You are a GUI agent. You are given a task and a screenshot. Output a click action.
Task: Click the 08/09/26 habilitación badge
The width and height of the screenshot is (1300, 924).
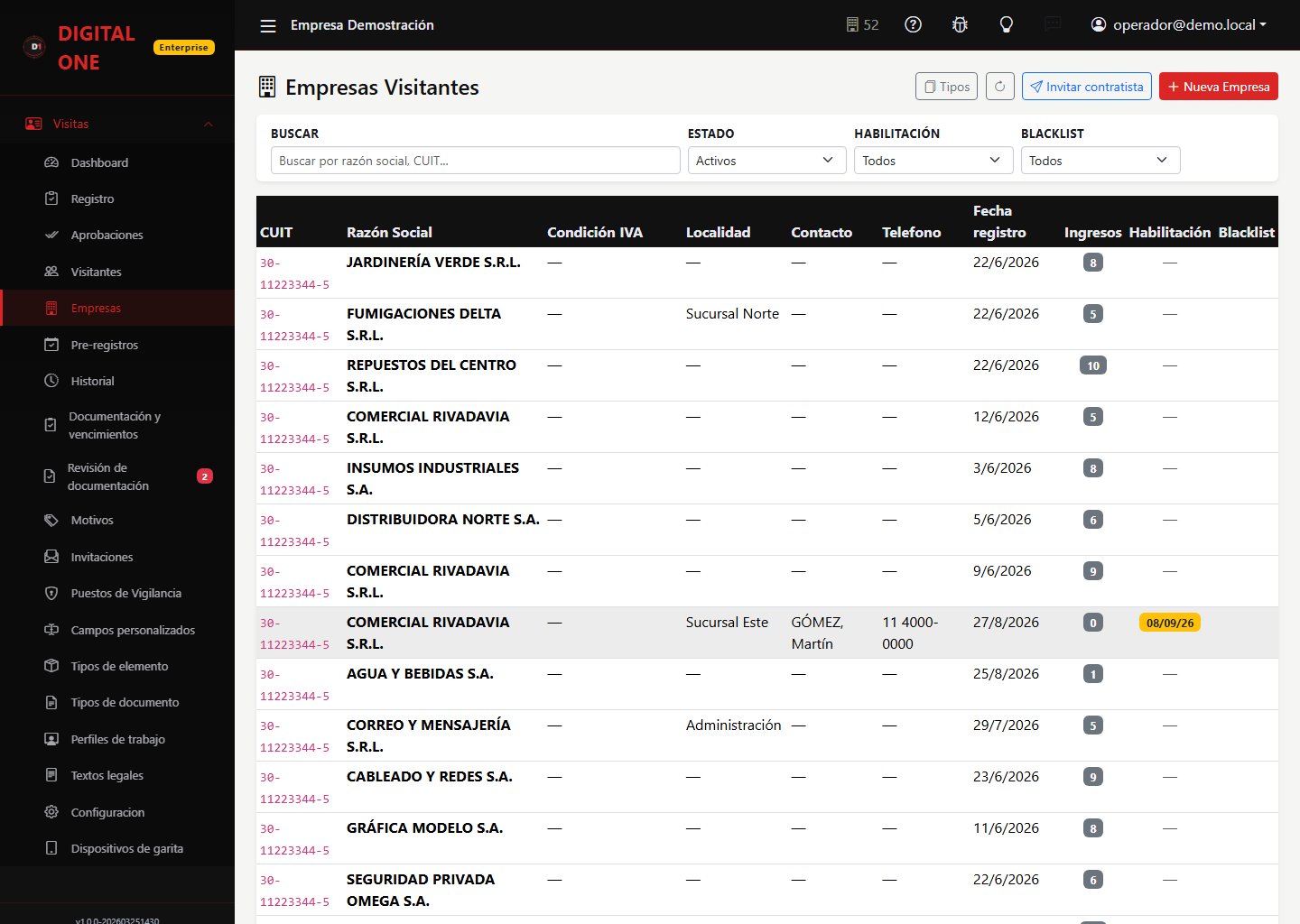(1170, 623)
